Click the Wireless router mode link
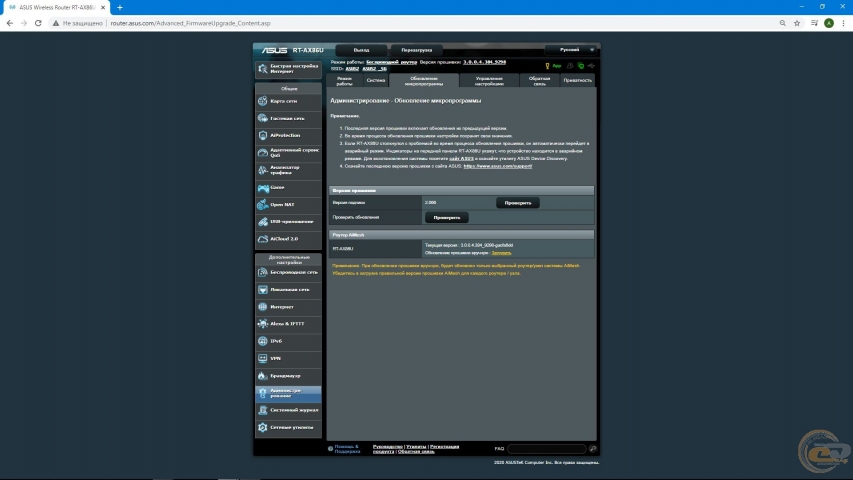This screenshot has height=480, width=853. pos(392,62)
